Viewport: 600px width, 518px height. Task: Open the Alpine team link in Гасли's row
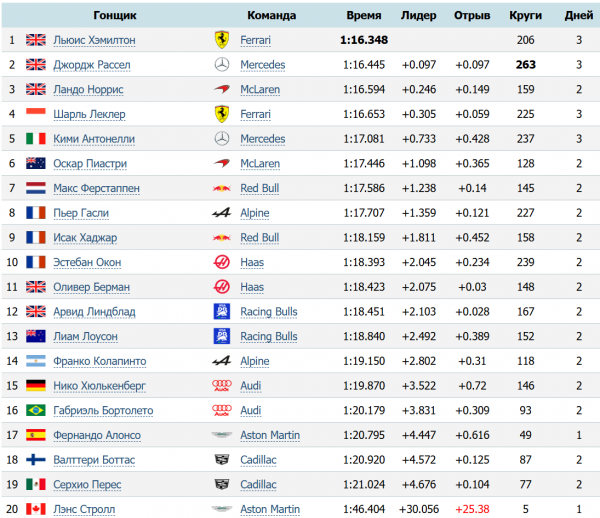coord(255,213)
